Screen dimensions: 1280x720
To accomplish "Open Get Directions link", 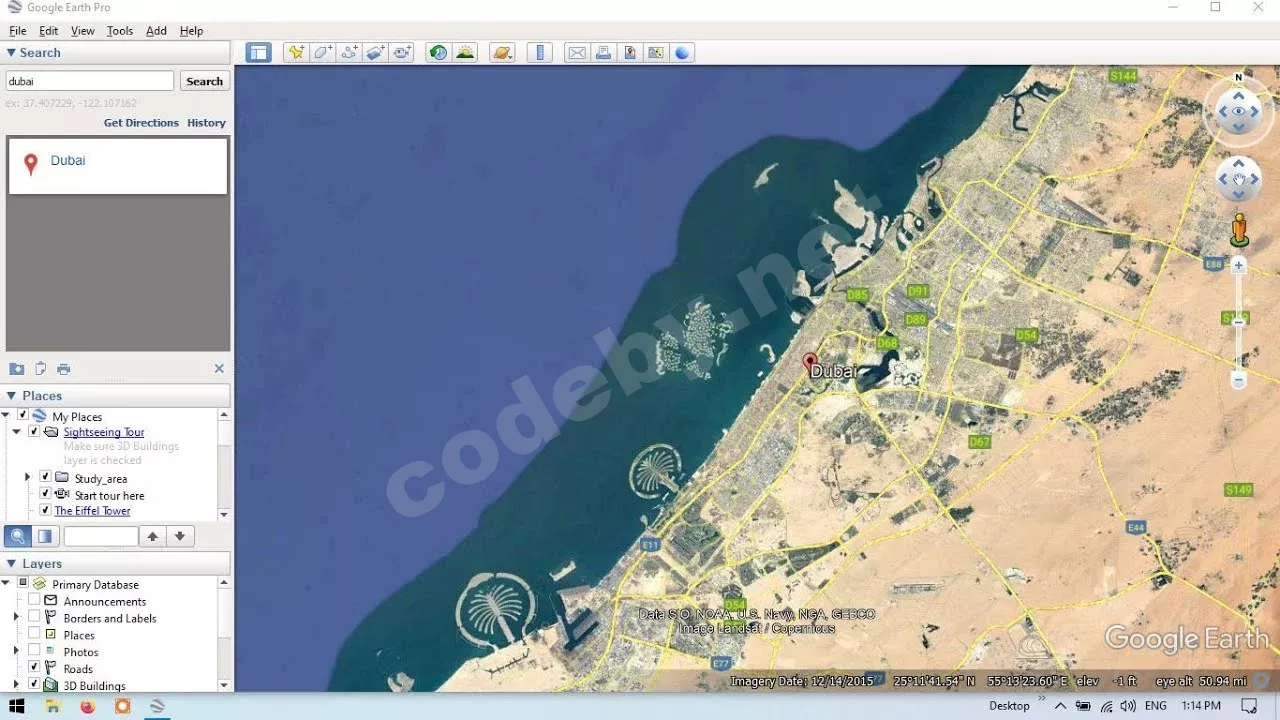I will tap(141, 123).
